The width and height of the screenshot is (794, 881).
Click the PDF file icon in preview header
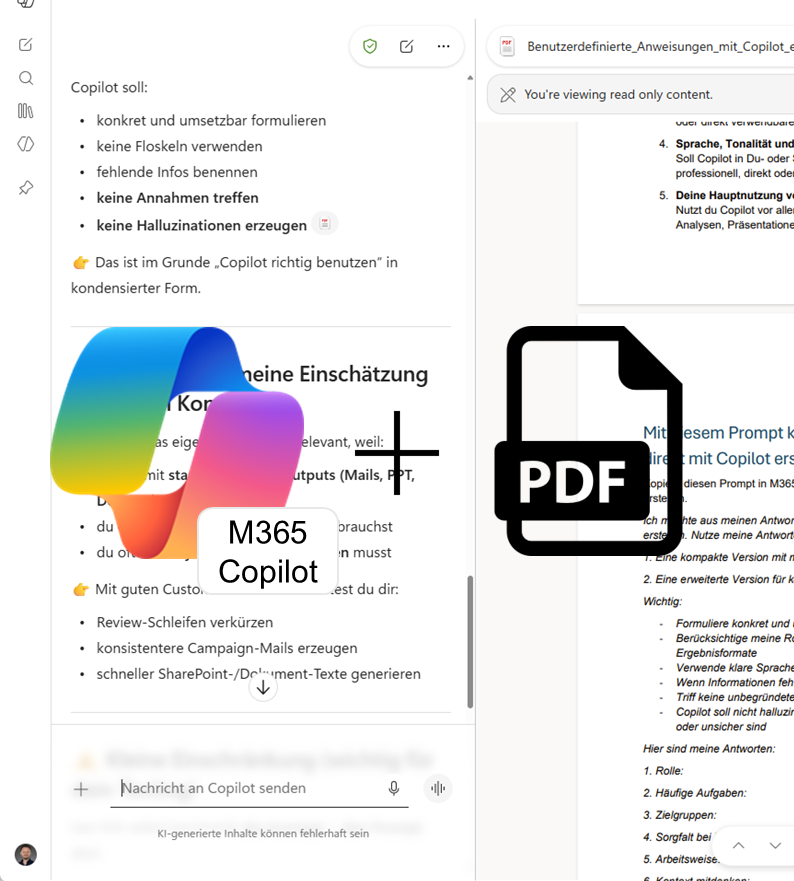507,47
